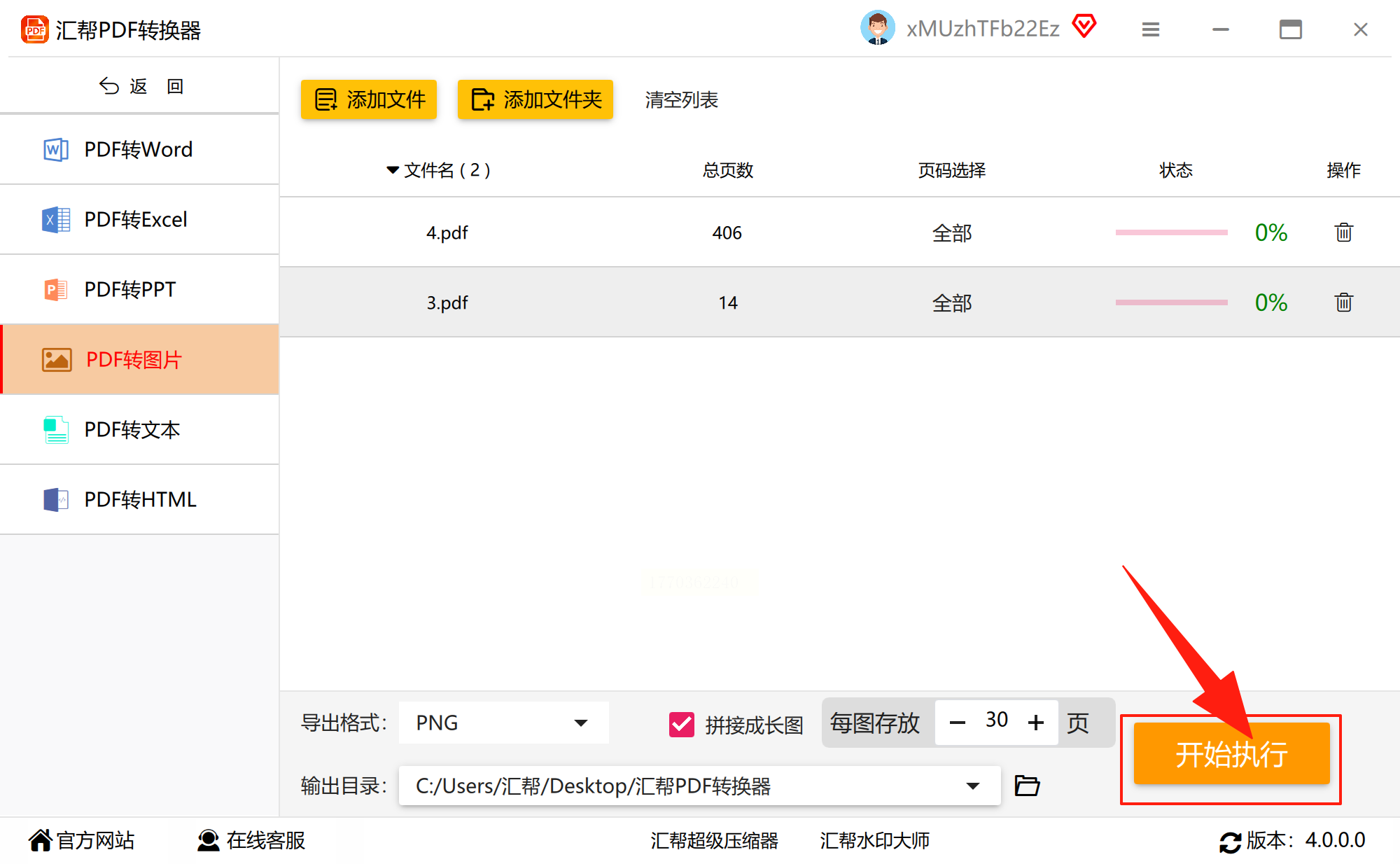The width and height of the screenshot is (1400, 864).
Task: Click the hamburger menu icon in title bar
Action: (1150, 29)
